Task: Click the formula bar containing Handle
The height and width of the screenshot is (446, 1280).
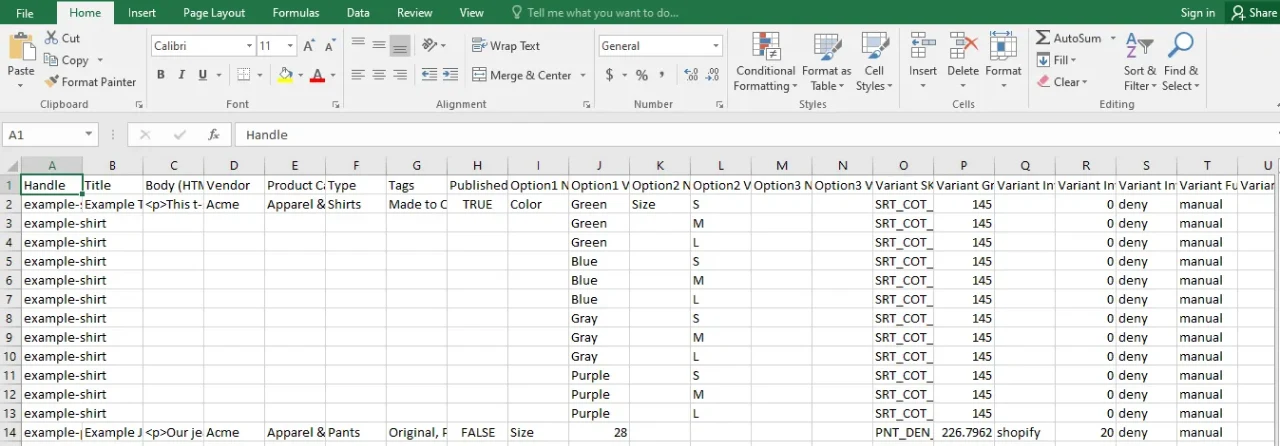Action: (x=756, y=134)
